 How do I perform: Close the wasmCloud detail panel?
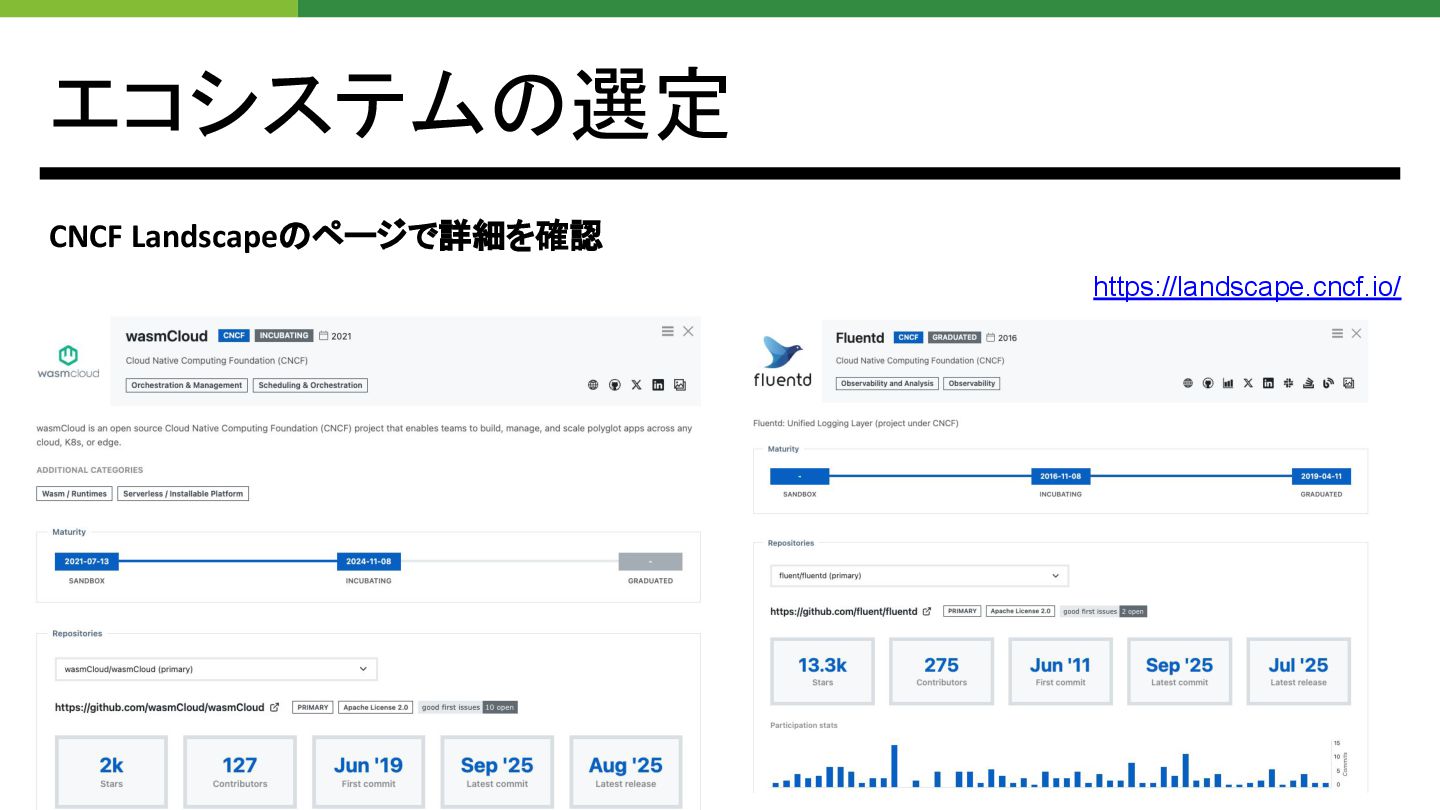[688, 331]
